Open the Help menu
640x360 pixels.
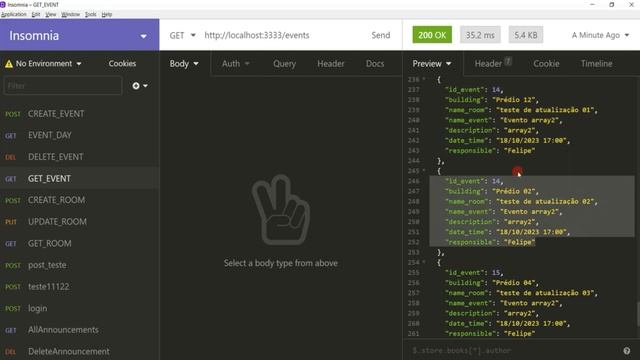(x=107, y=14)
